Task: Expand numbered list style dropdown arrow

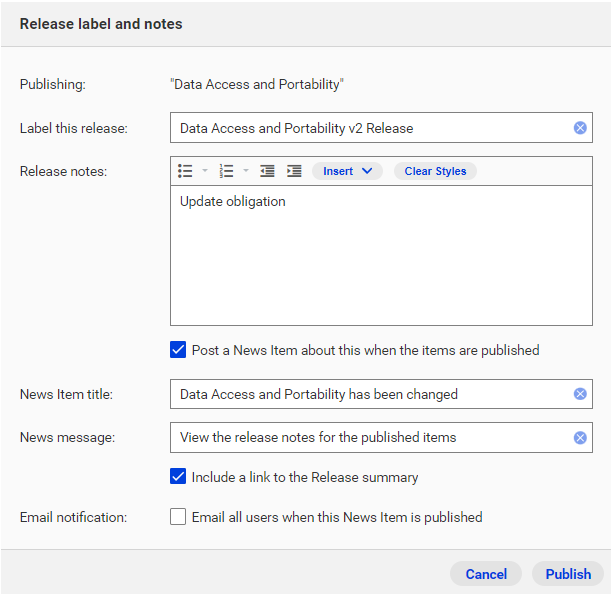Action: coord(246,170)
